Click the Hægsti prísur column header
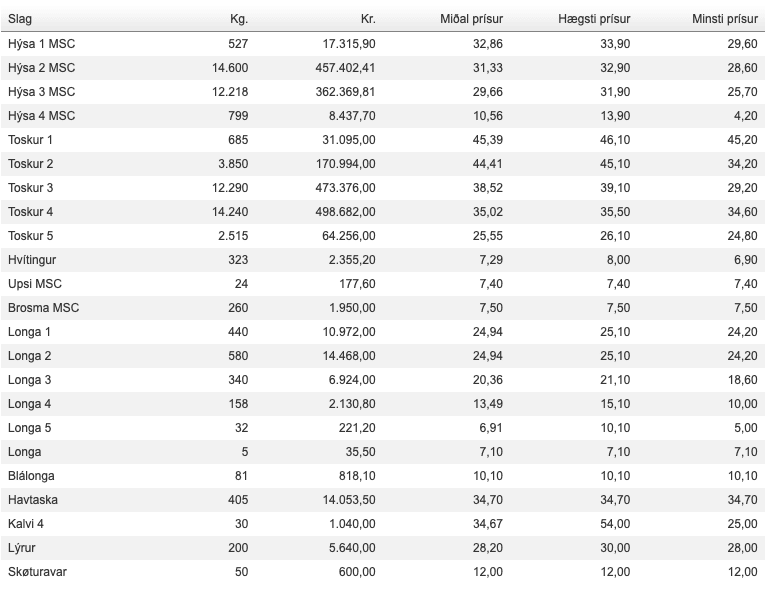Viewport: 774px width, 593px height. coord(593,19)
